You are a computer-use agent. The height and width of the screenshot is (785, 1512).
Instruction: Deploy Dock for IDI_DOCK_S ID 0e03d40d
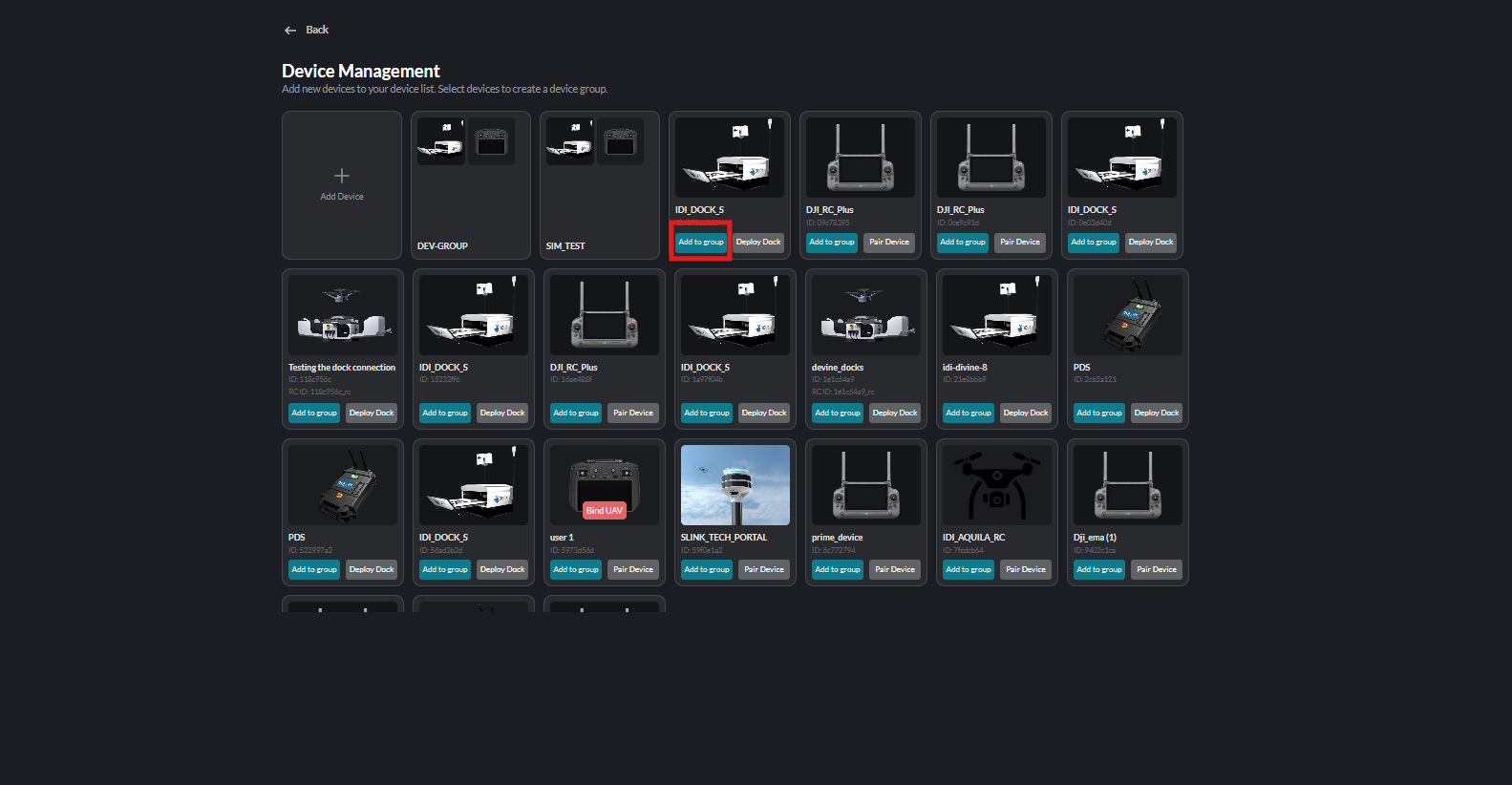coord(1151,243)
